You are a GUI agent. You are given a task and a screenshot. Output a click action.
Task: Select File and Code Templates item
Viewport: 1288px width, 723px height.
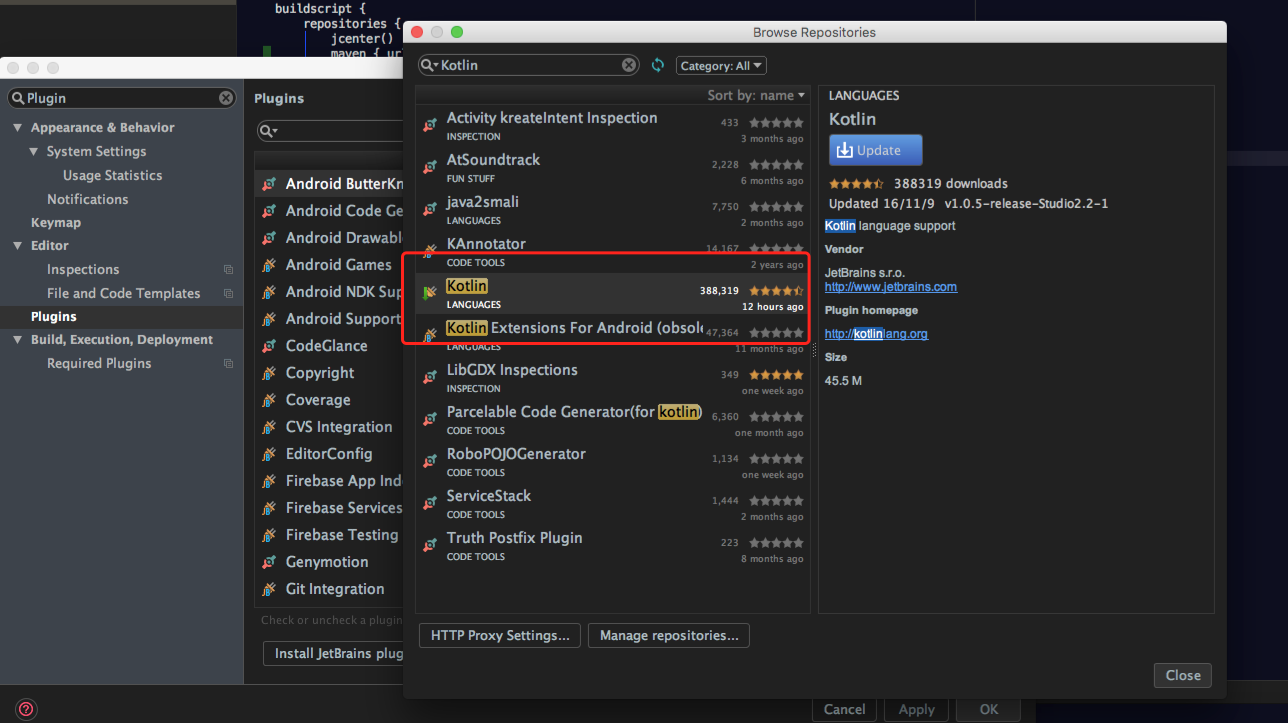pos(124,294)
